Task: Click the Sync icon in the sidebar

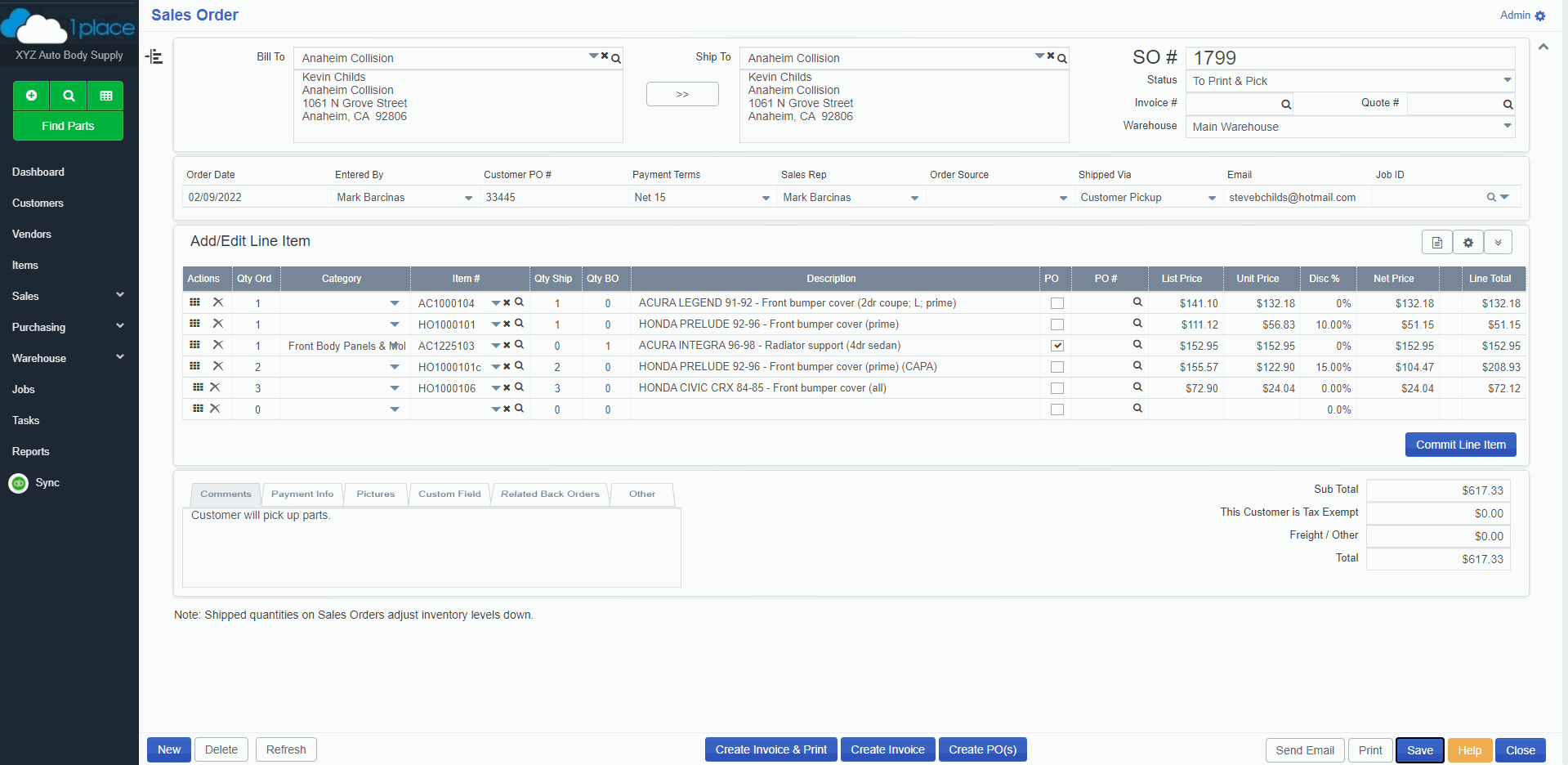Action: point(18,483)
